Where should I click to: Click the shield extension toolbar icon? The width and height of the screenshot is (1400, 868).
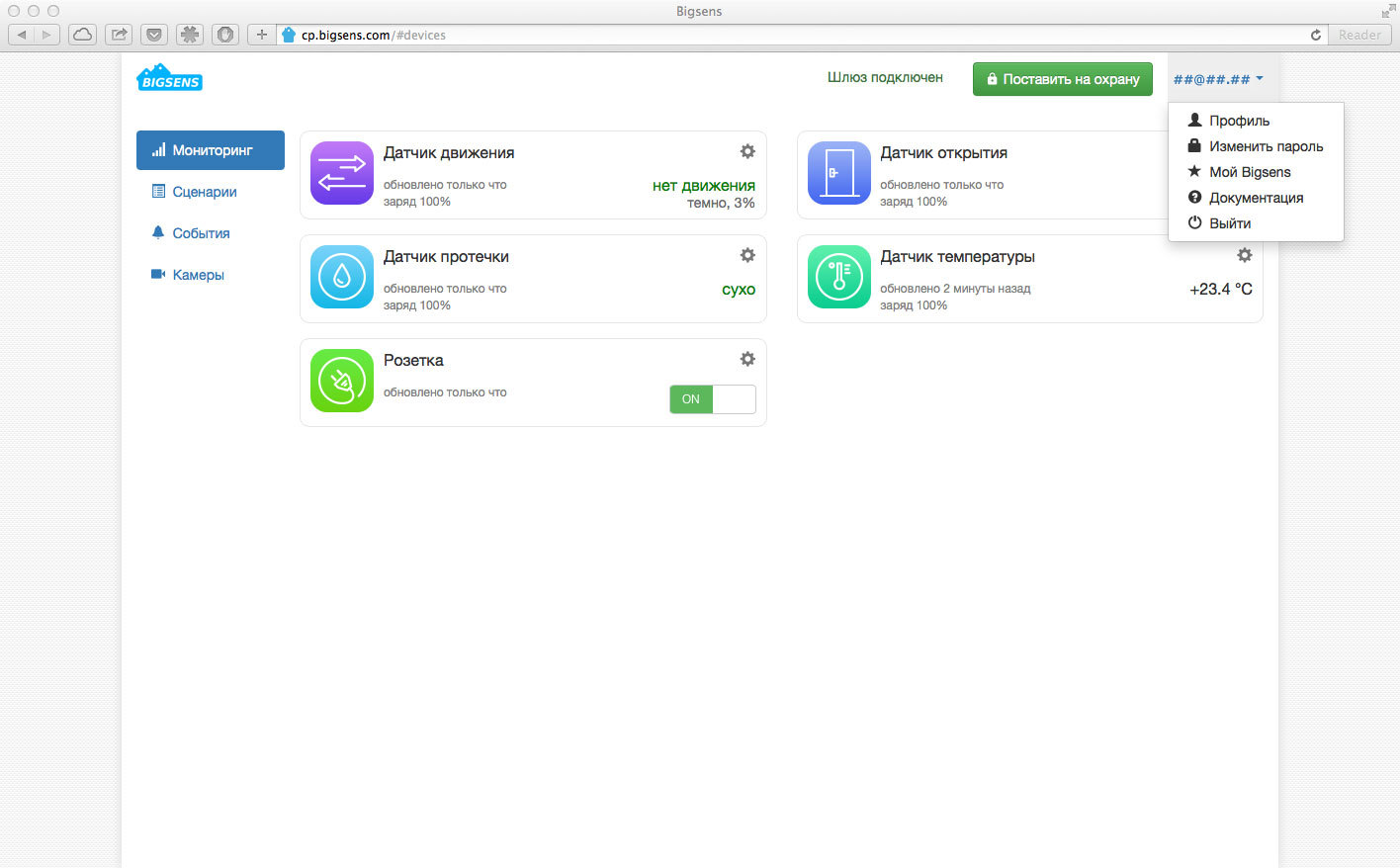click(225, 35)
